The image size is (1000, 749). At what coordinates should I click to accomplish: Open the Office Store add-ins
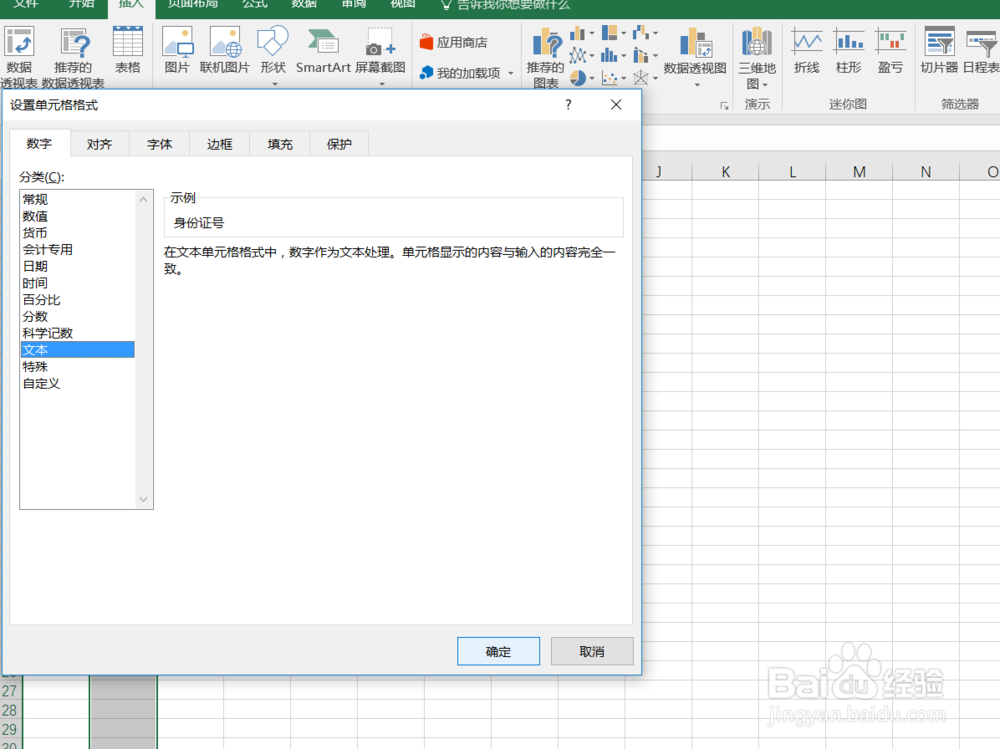453,42
